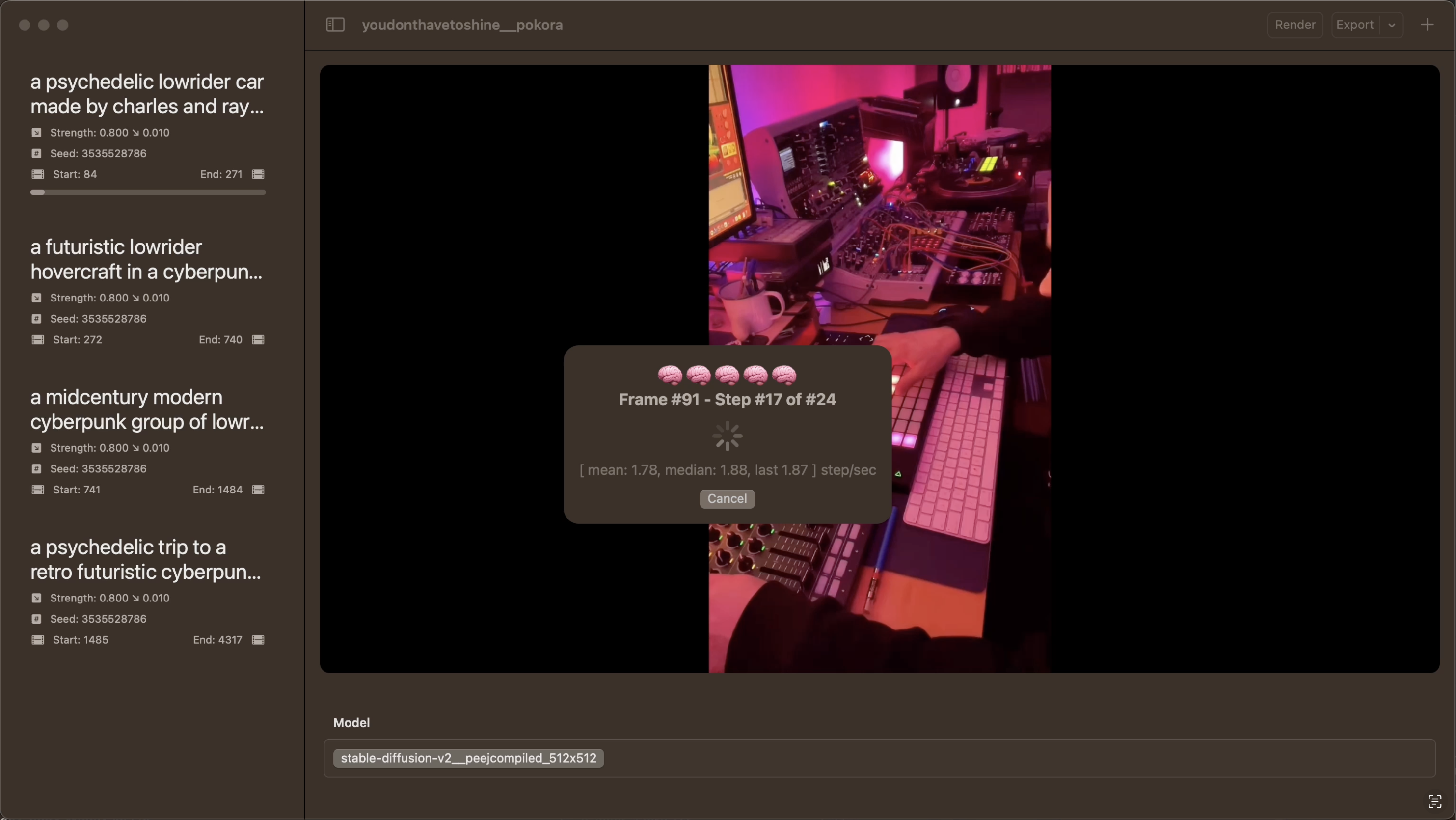Click strength icon of psychedelic trip prompt
The height and width of the screenshot is (820, 1456).
click(x=37, y=599)
